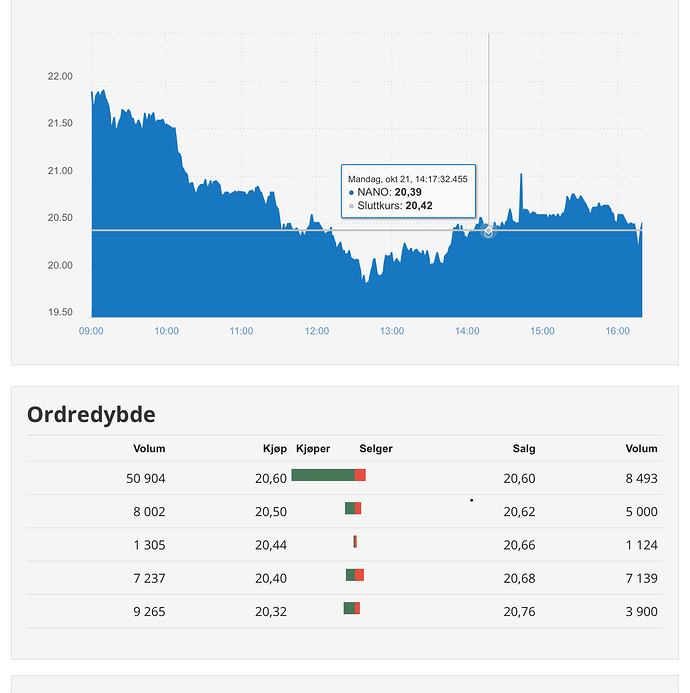Click buy price 20,44
690x693 pixels.
271,545
